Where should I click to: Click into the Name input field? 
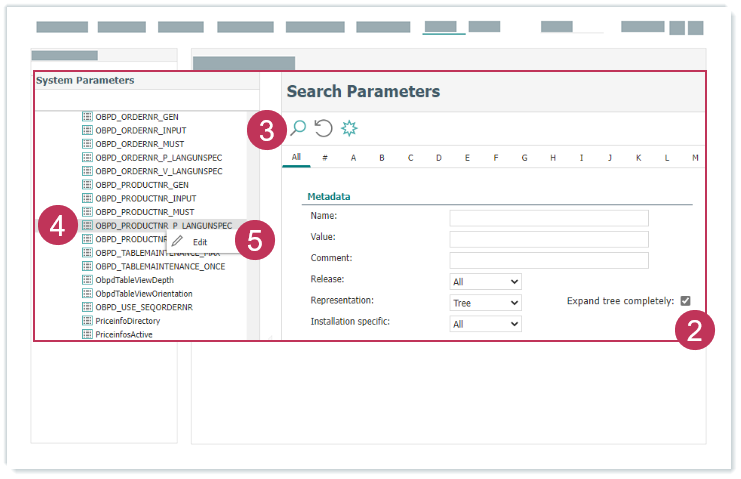point(548,218)
